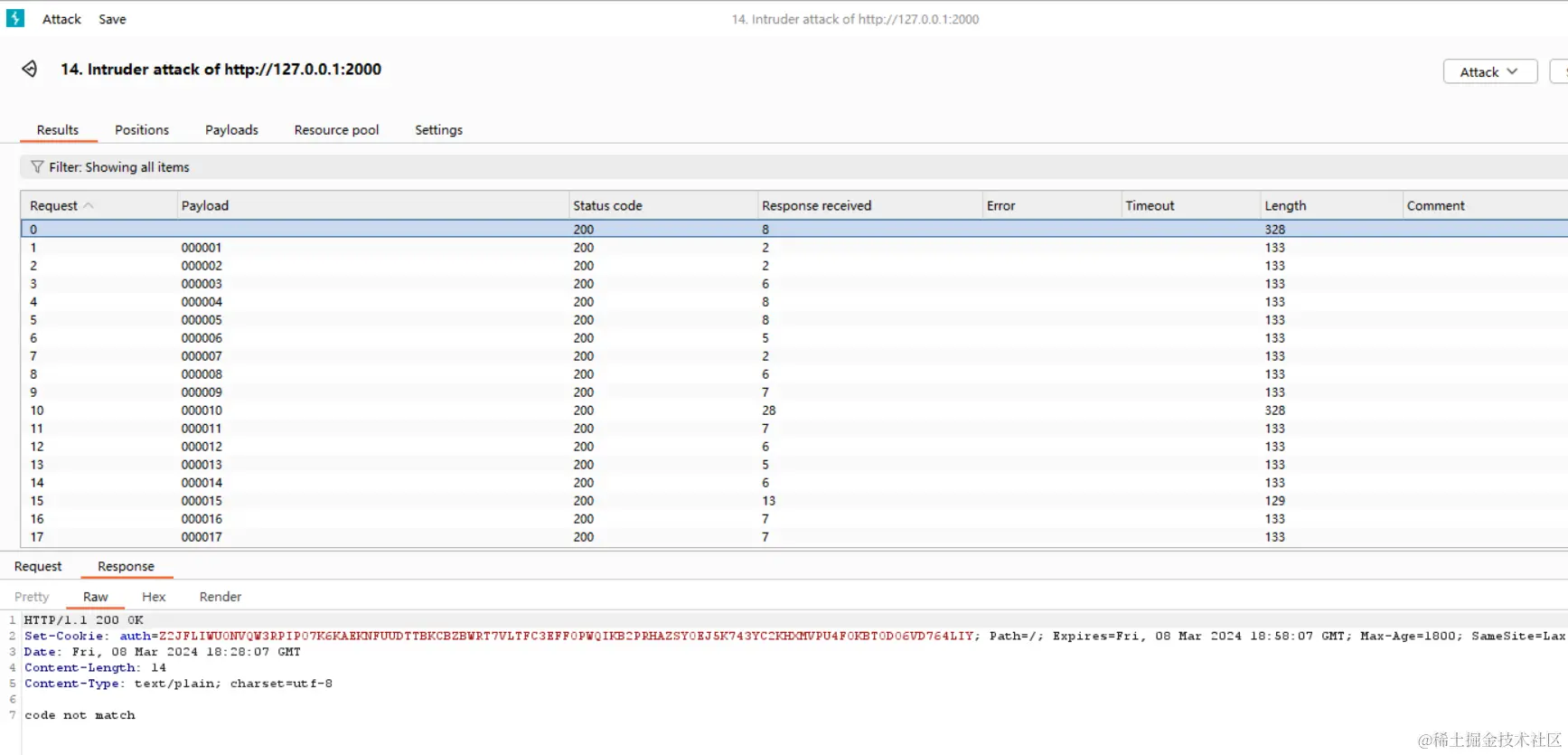Select the row with payload 000003

(793, 284)
